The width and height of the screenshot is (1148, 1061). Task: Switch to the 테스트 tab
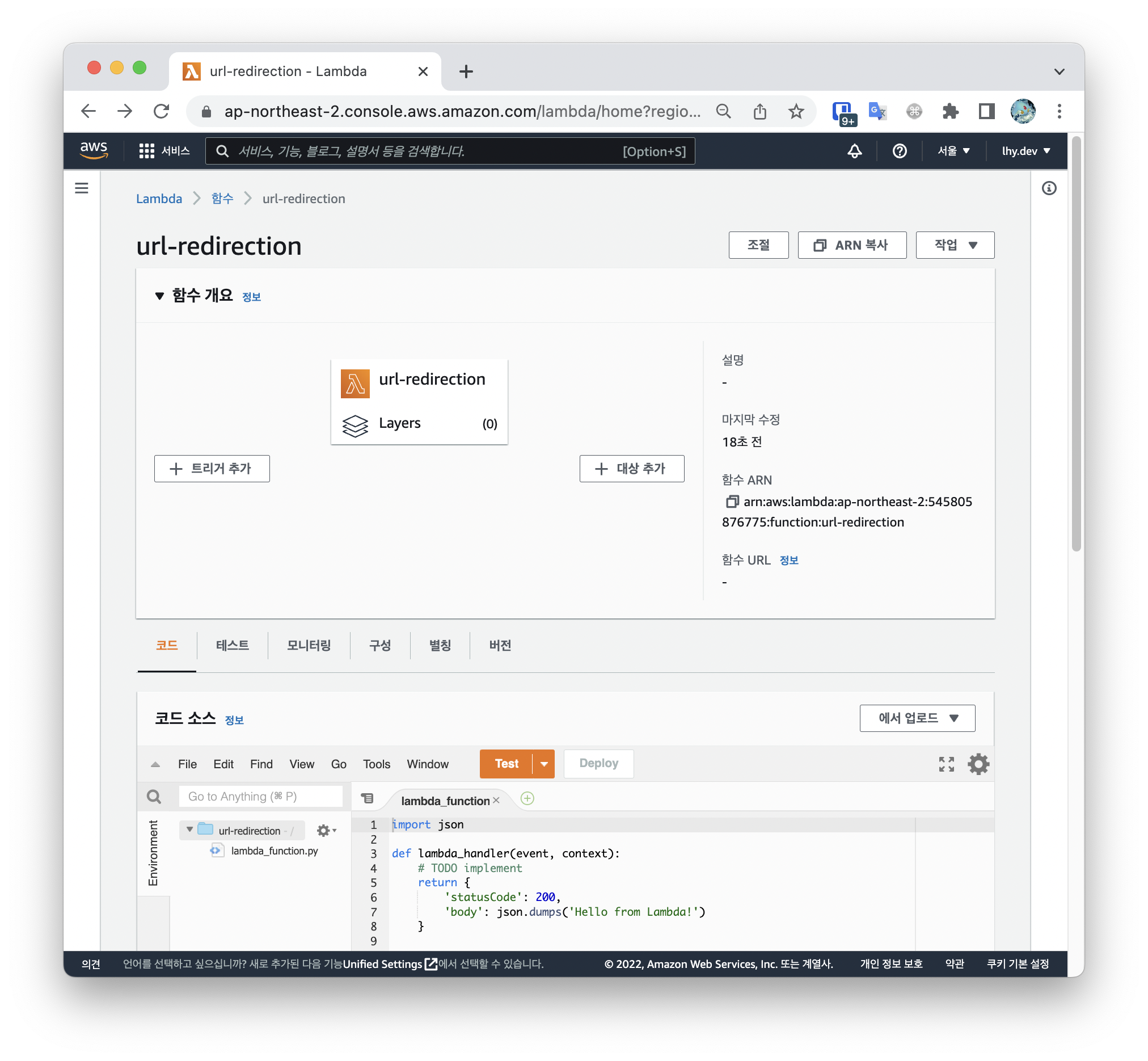[x=232, y=645]
